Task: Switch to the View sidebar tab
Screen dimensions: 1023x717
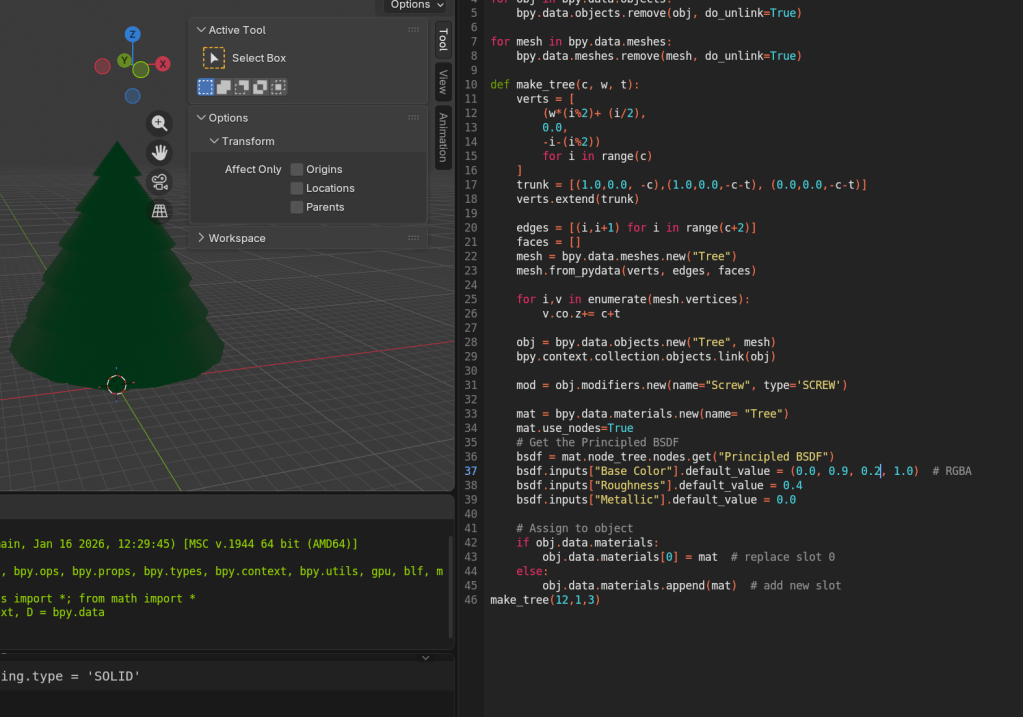Action: point(443,81)
